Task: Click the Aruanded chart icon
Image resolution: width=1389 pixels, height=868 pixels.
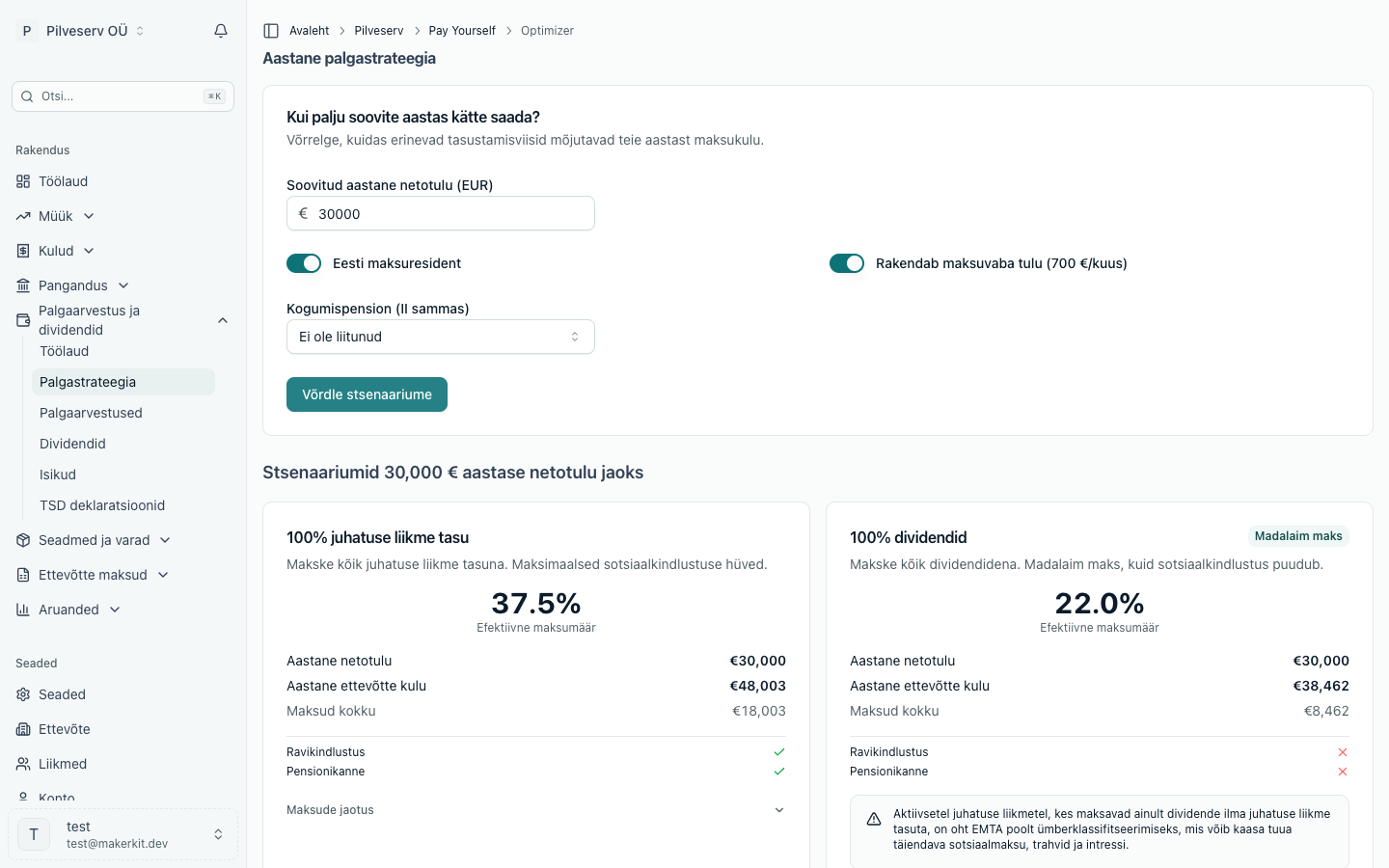Action: [x=23, y=610]
